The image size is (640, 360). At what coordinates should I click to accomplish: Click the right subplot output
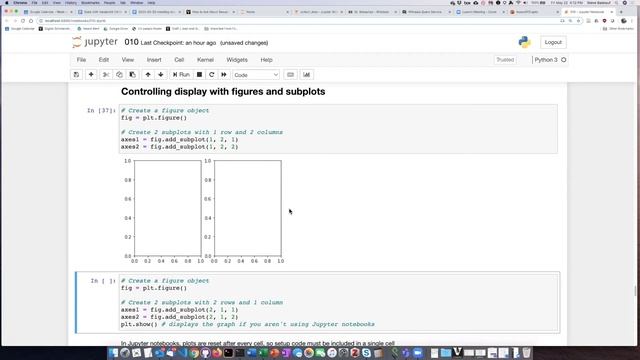[248, 208]
